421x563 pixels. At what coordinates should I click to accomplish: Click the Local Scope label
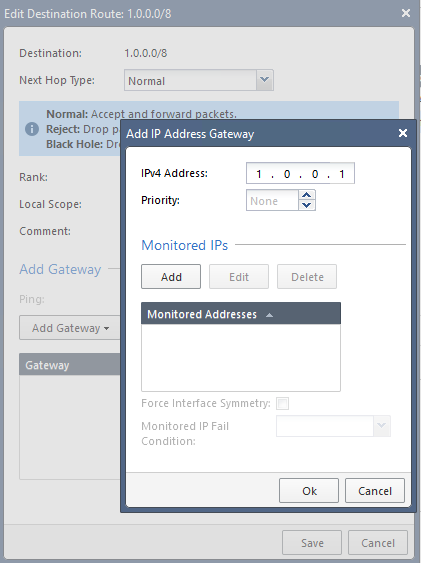click(x=51, y=204)
